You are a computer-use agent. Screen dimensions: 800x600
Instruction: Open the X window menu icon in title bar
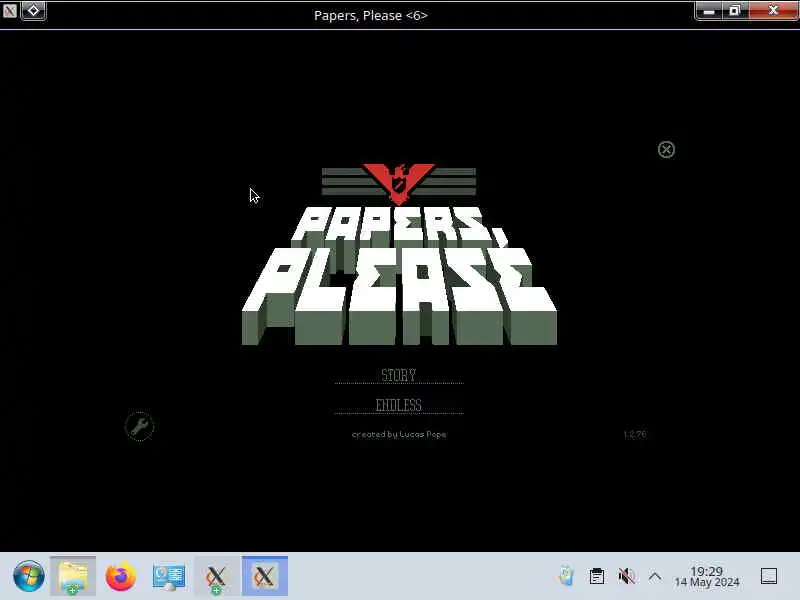tap(10, 10)
